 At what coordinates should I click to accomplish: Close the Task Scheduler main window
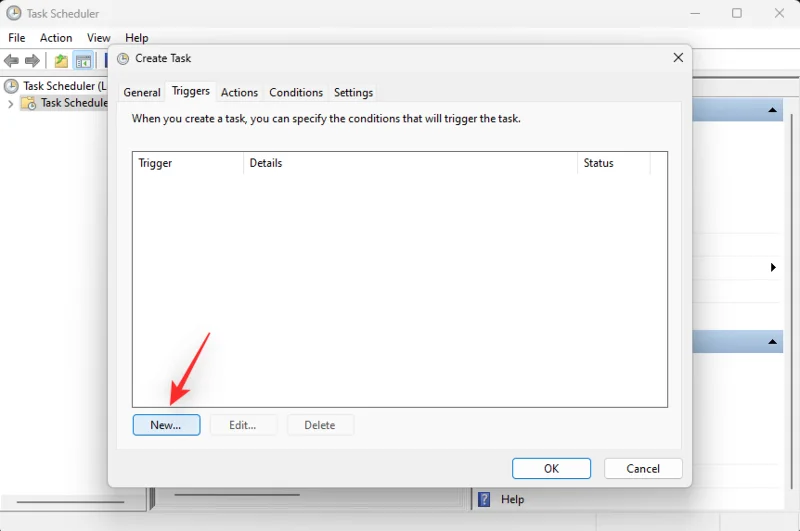(x=779, y=13)
